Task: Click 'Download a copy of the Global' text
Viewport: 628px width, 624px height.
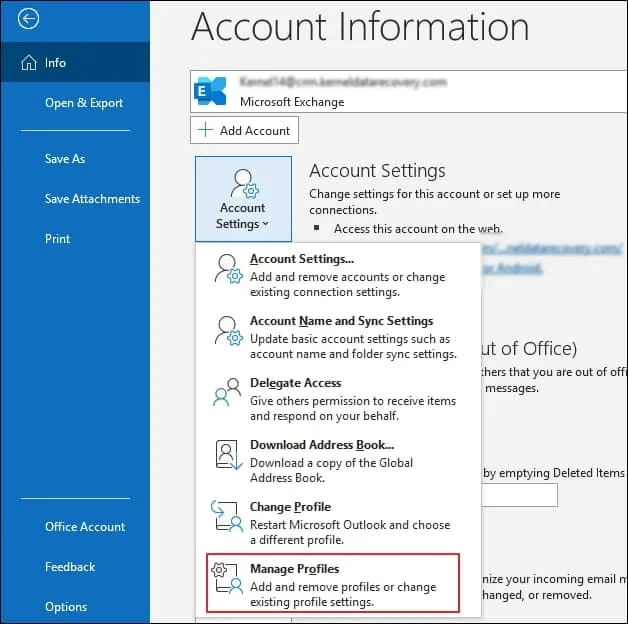Action: click(331, 463)
